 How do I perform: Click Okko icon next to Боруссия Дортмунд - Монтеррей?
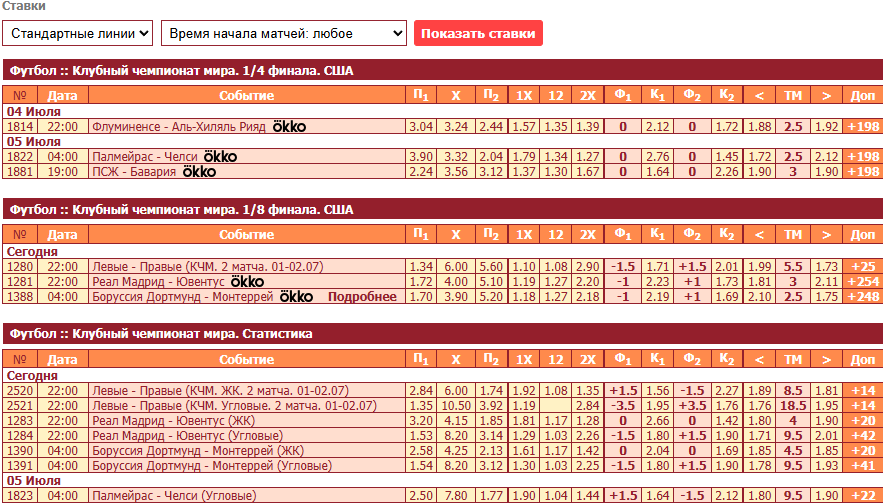[x=296, y=296]
